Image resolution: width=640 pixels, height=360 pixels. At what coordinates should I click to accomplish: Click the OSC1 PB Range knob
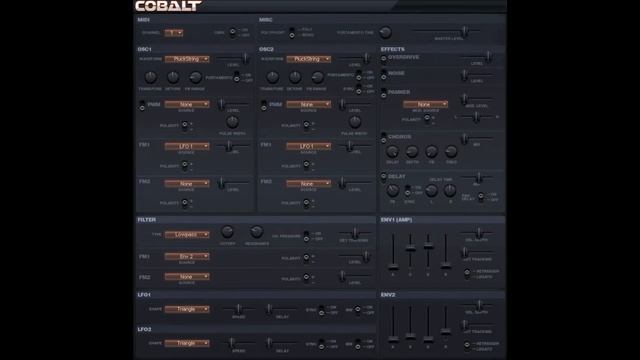196,77
